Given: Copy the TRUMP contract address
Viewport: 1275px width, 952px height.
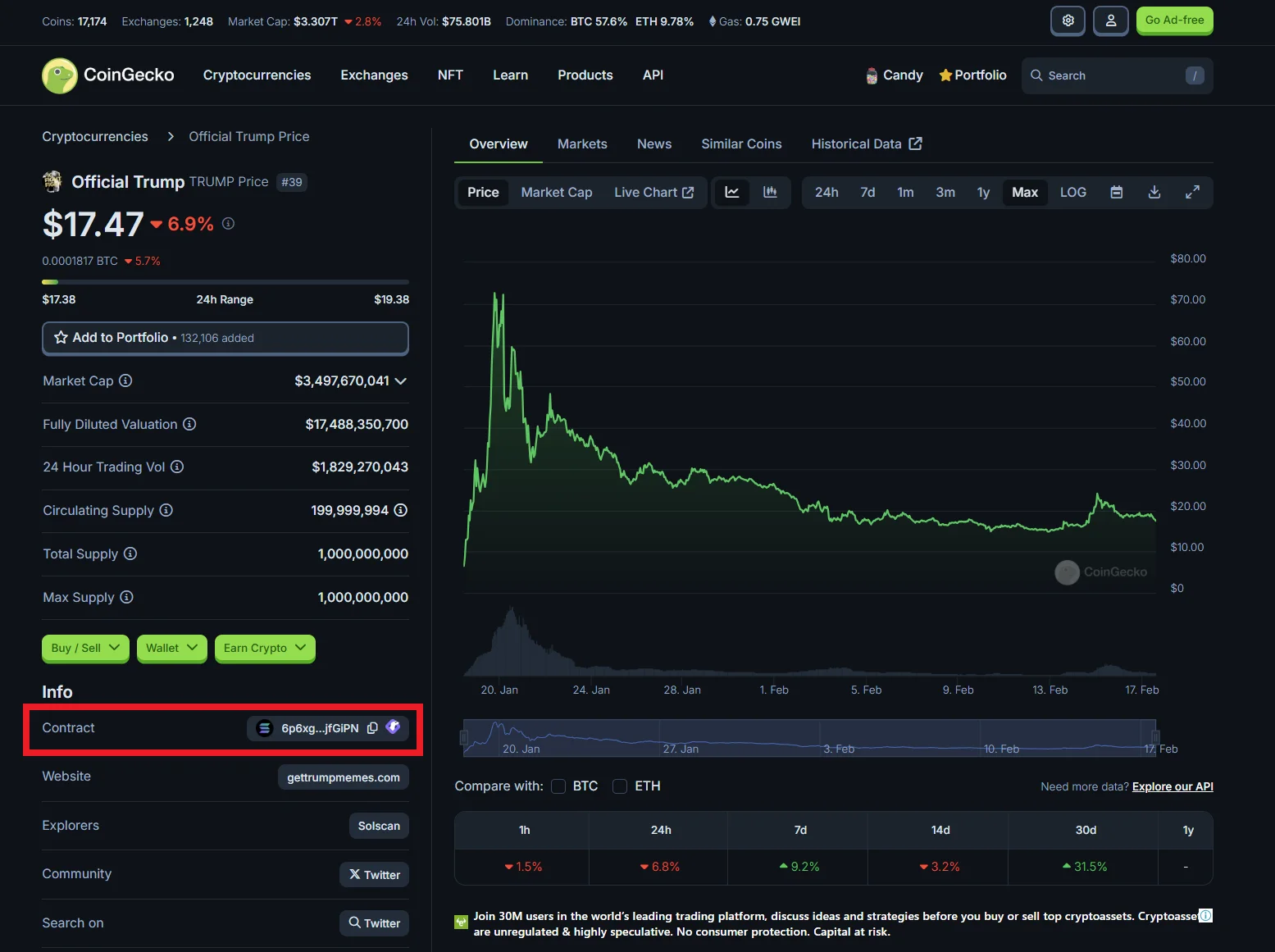Looking at the screenshot, I should 373,728.
